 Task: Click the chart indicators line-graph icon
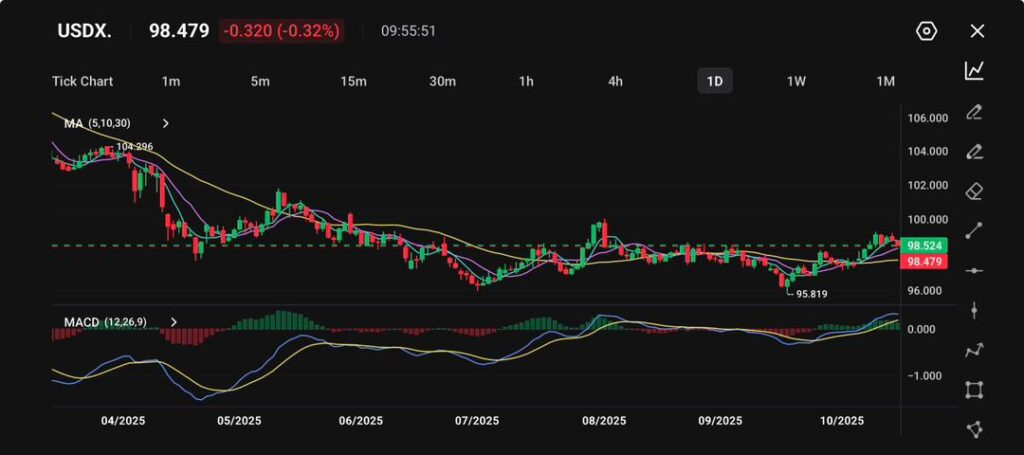975,71
